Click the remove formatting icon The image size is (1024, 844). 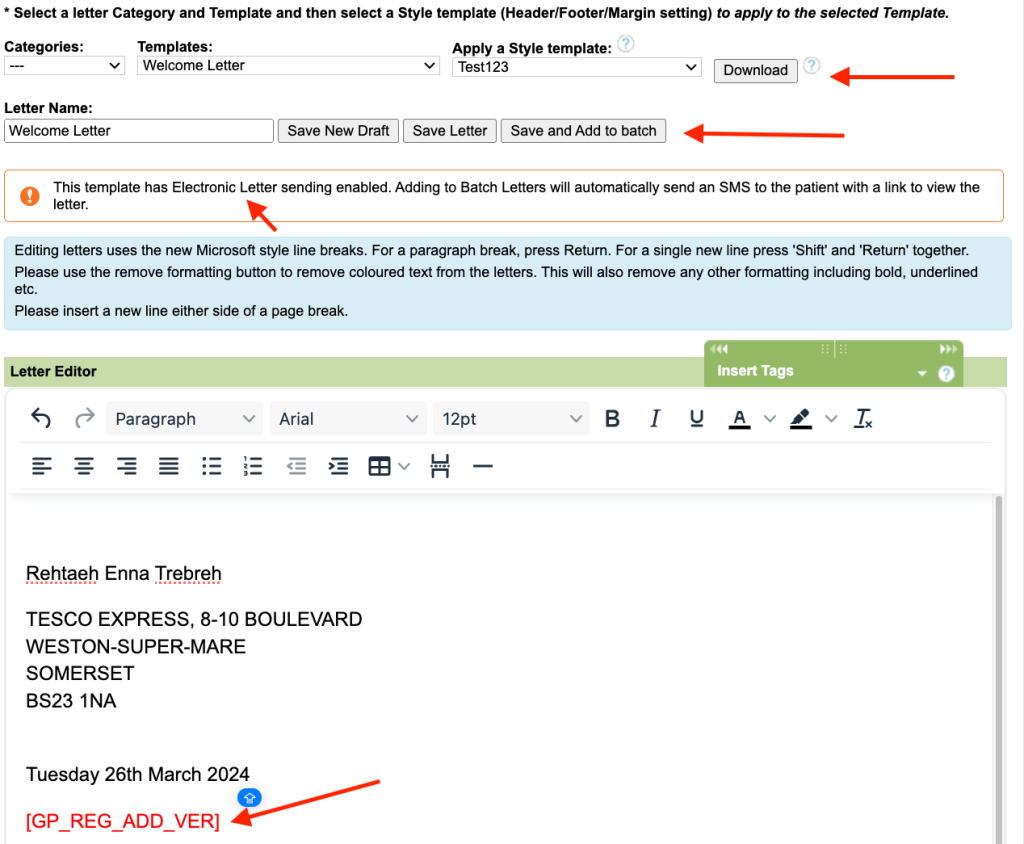click(x=863, y=419)
